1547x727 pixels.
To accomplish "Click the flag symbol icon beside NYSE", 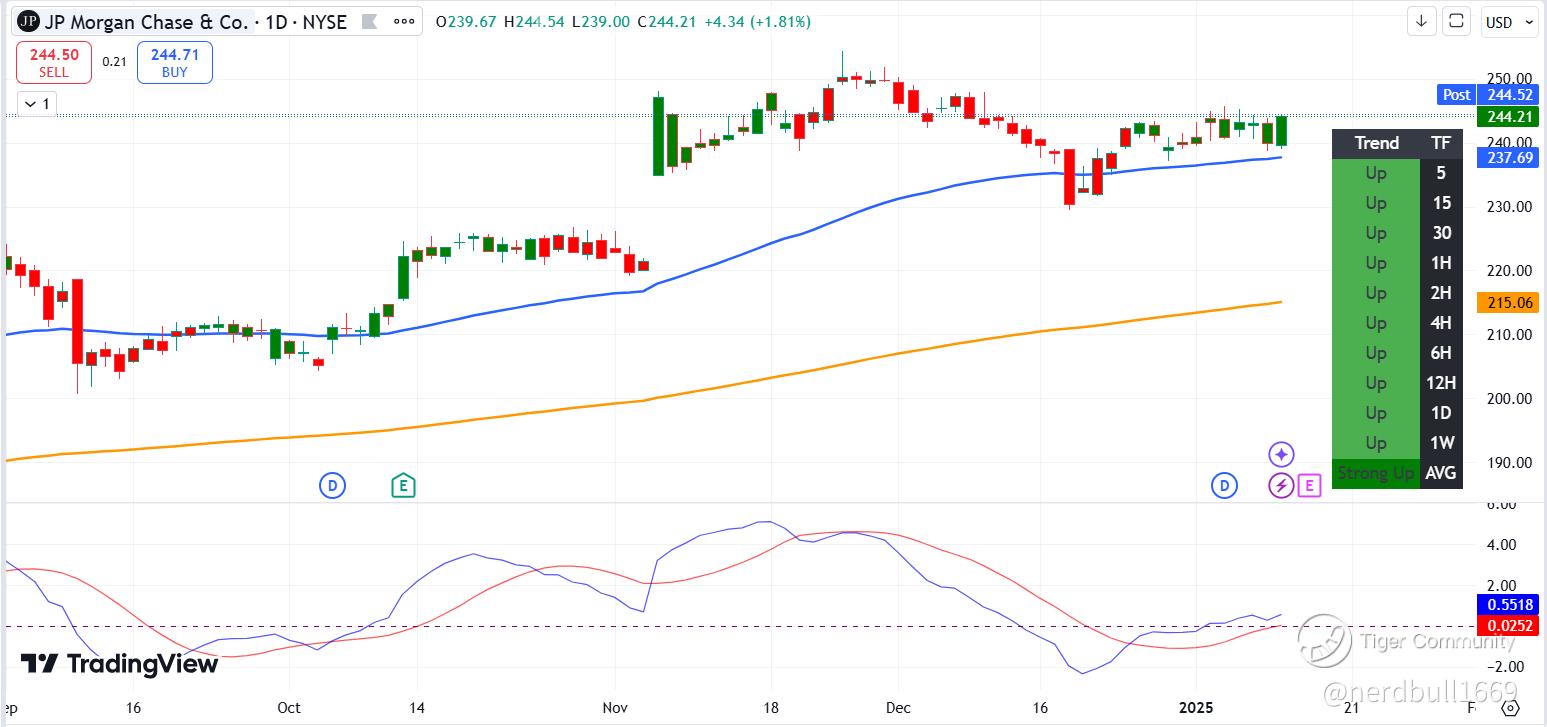I will (369, 21).
